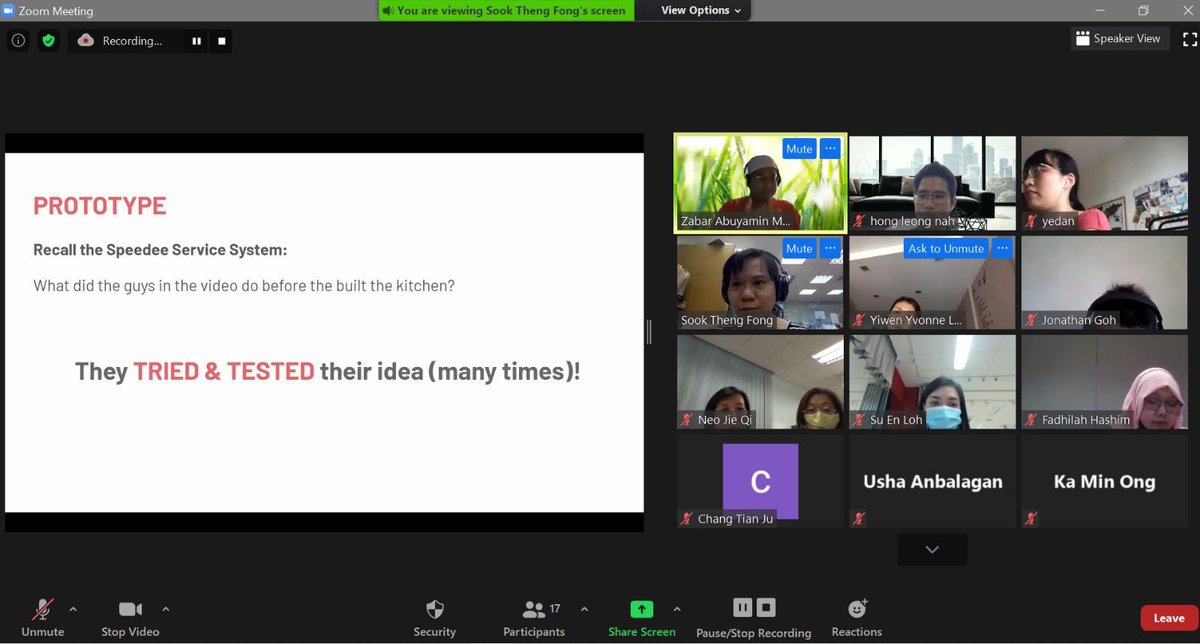Click muted mic icon on Jonathan Goh's tile

coord(1032,320)
